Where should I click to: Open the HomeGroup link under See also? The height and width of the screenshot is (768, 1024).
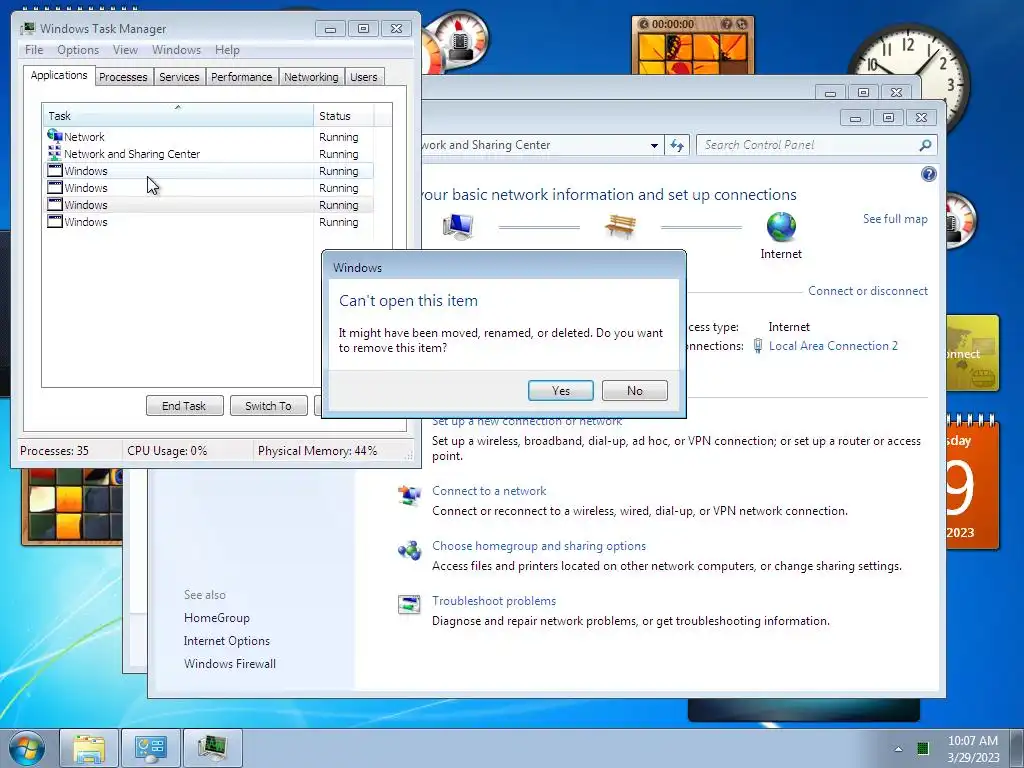click(216, 618)
